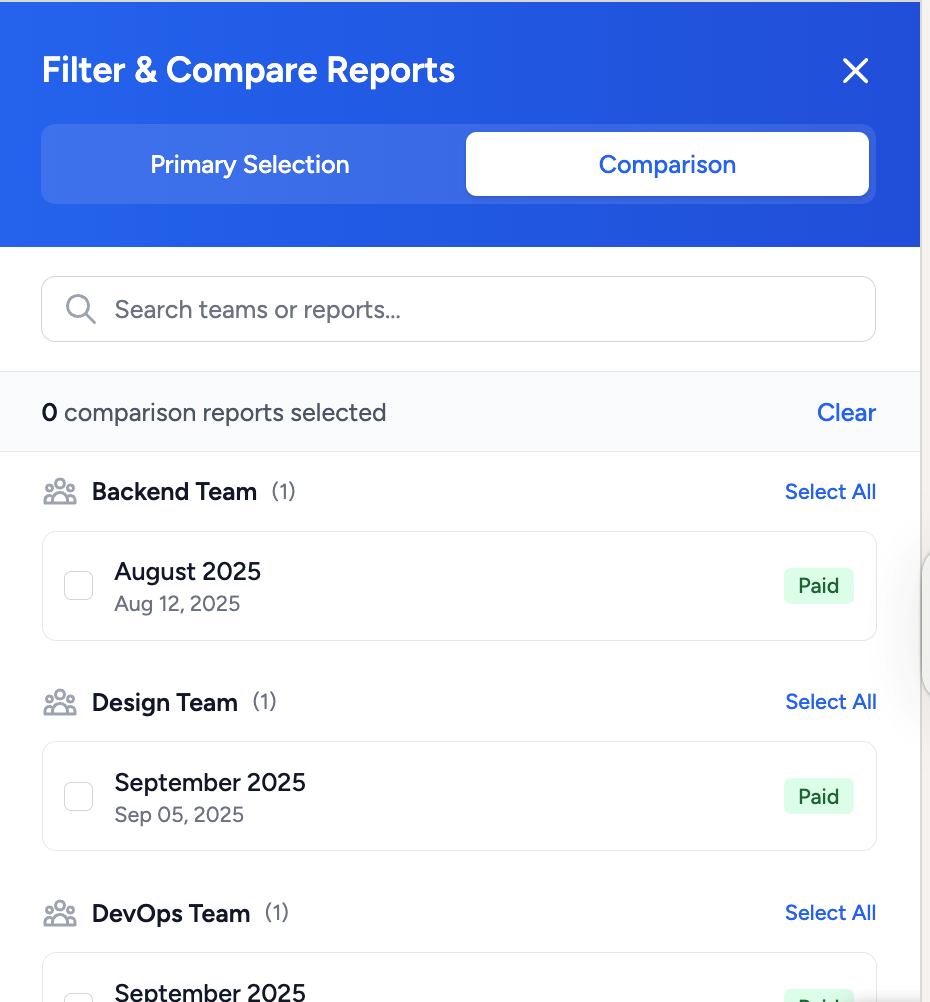Screen dimensions: 930x1002
Task: Select all Design Team reports
Action: coord(830,702)
